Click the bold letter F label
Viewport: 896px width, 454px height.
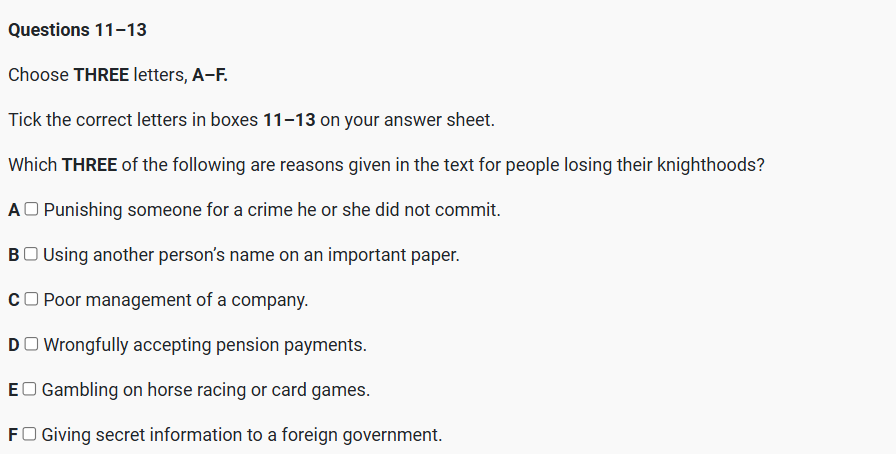pos(13,435)
